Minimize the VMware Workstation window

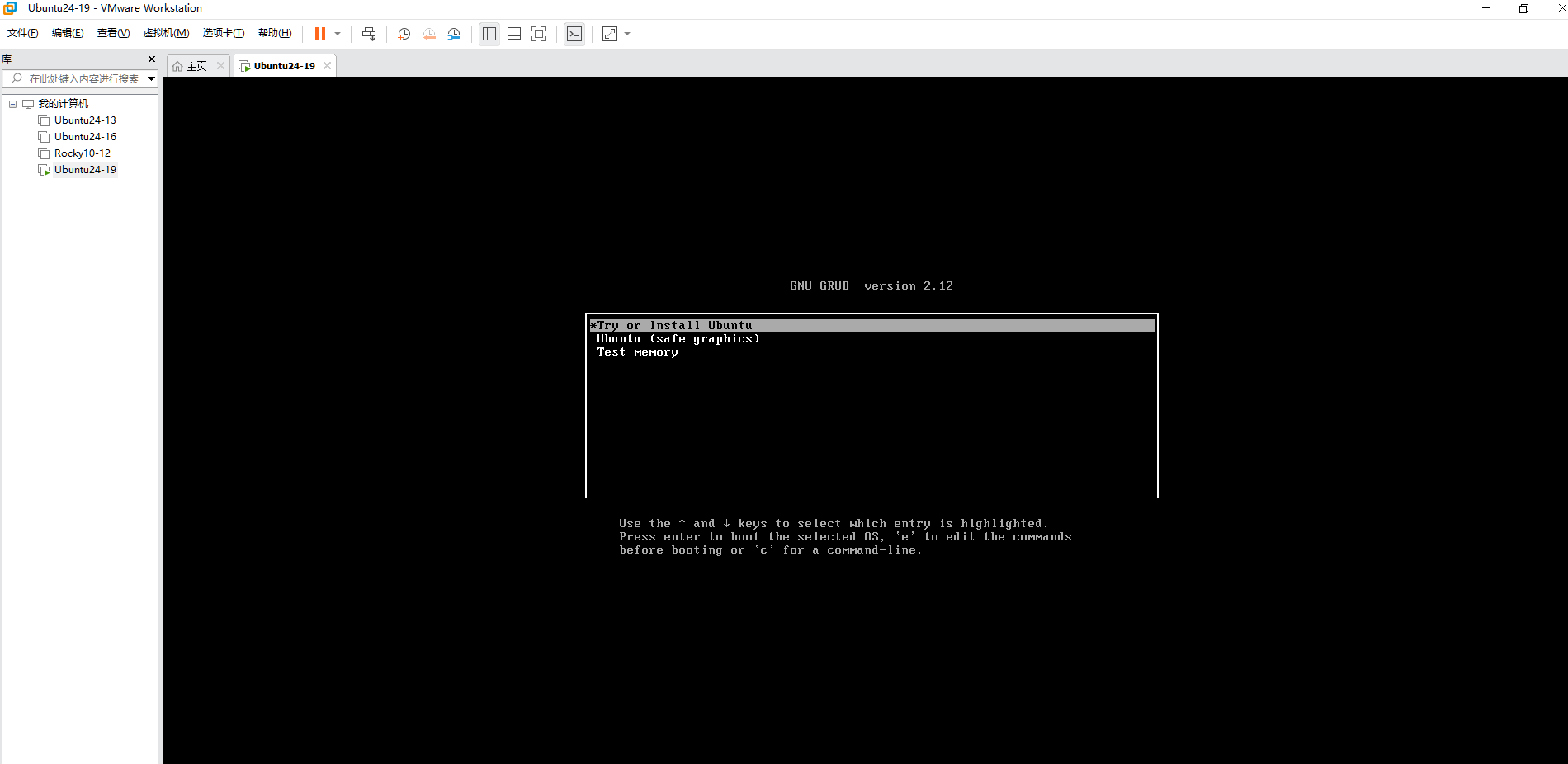point(1485,8)
